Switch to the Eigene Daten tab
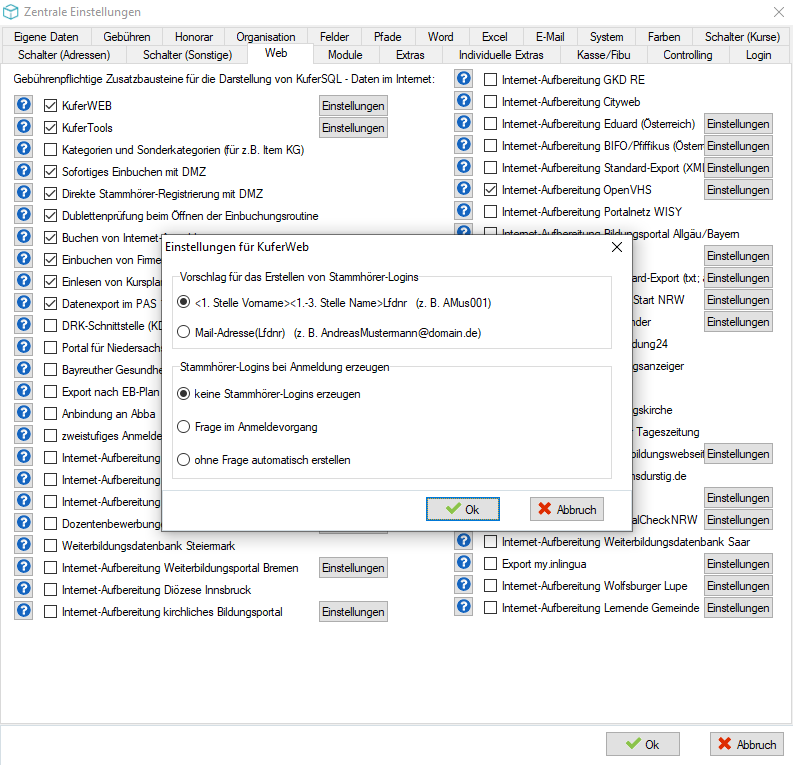 pyautogui.click(x=46, y=37)
